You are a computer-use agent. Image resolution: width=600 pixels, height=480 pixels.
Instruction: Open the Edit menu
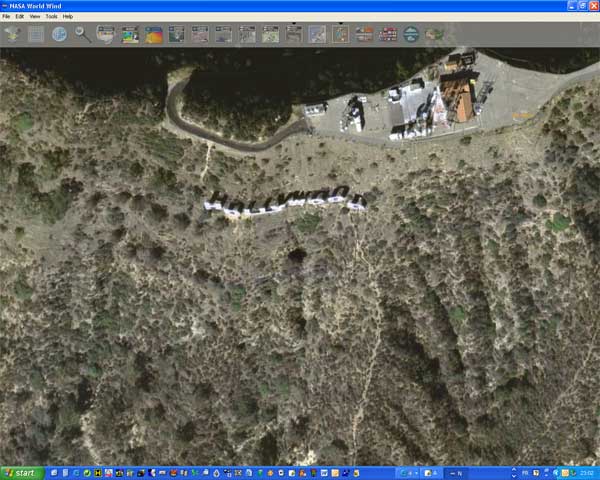20,17
